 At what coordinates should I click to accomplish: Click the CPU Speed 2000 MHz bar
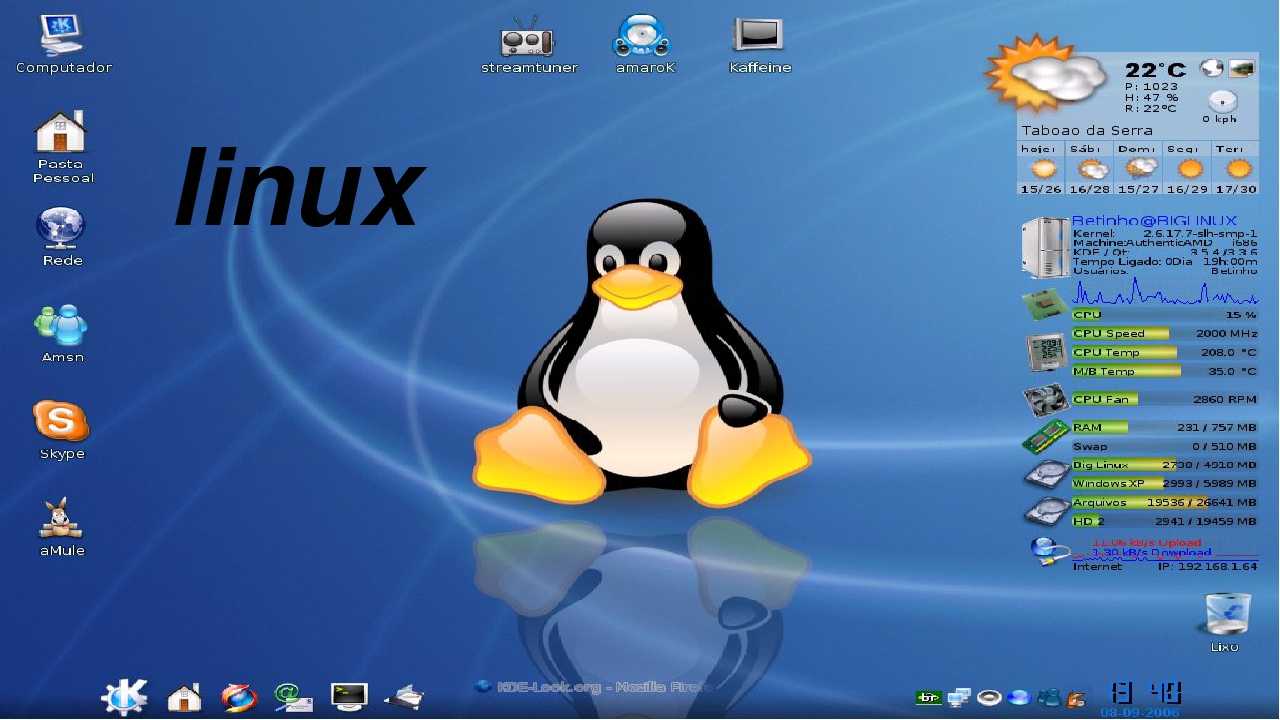[x=1165, y=334]
